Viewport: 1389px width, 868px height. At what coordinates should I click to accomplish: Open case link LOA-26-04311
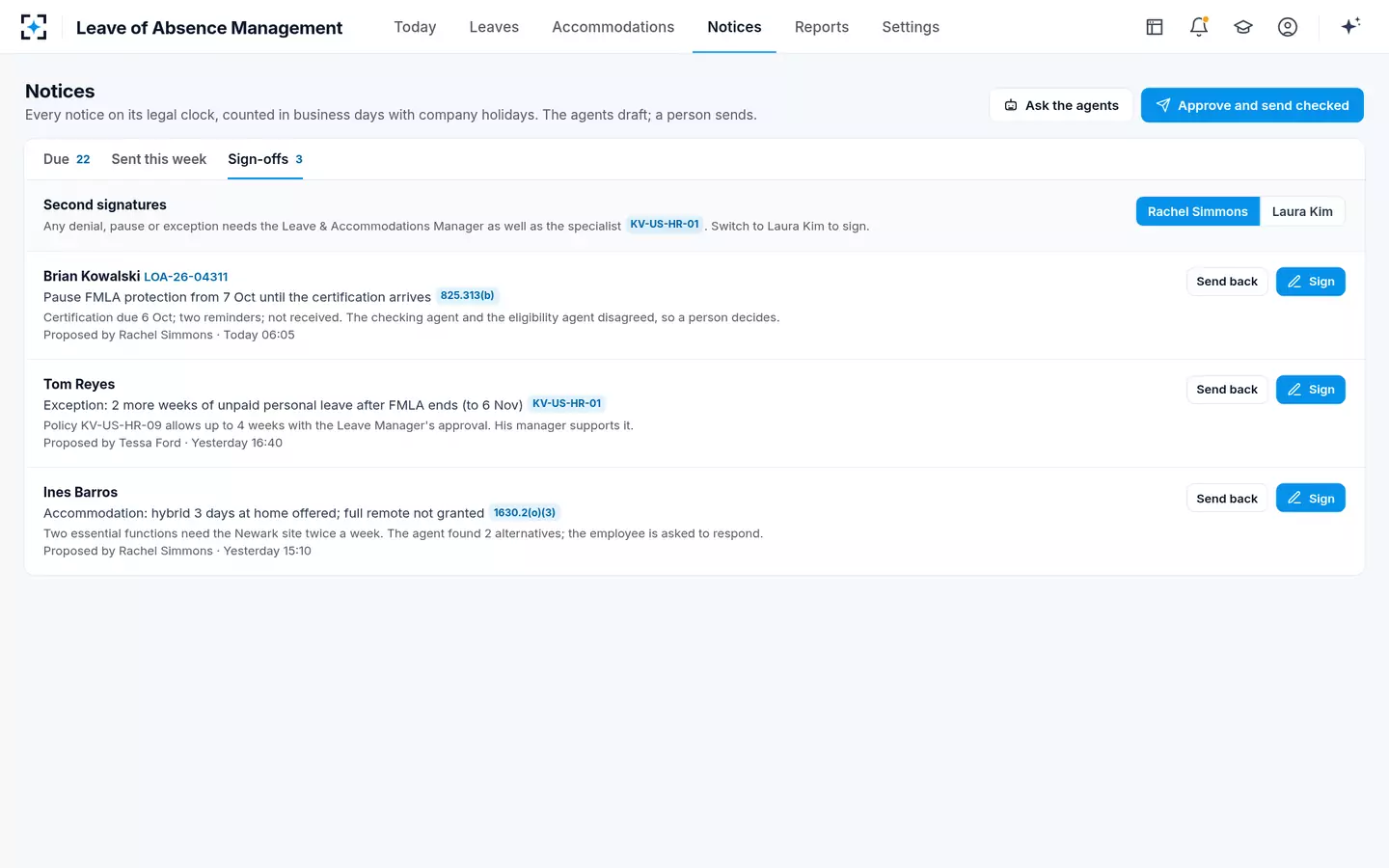point(186,277)
